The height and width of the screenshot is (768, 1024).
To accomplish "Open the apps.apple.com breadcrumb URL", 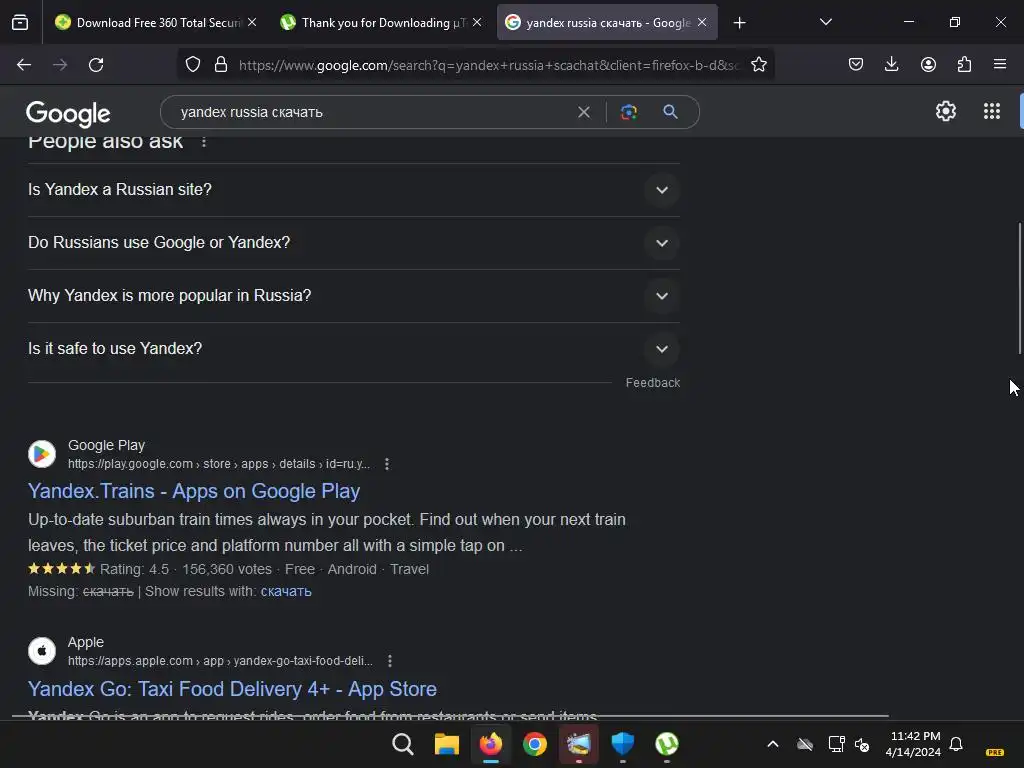I will pyautogui.click(x=220, y=661).
